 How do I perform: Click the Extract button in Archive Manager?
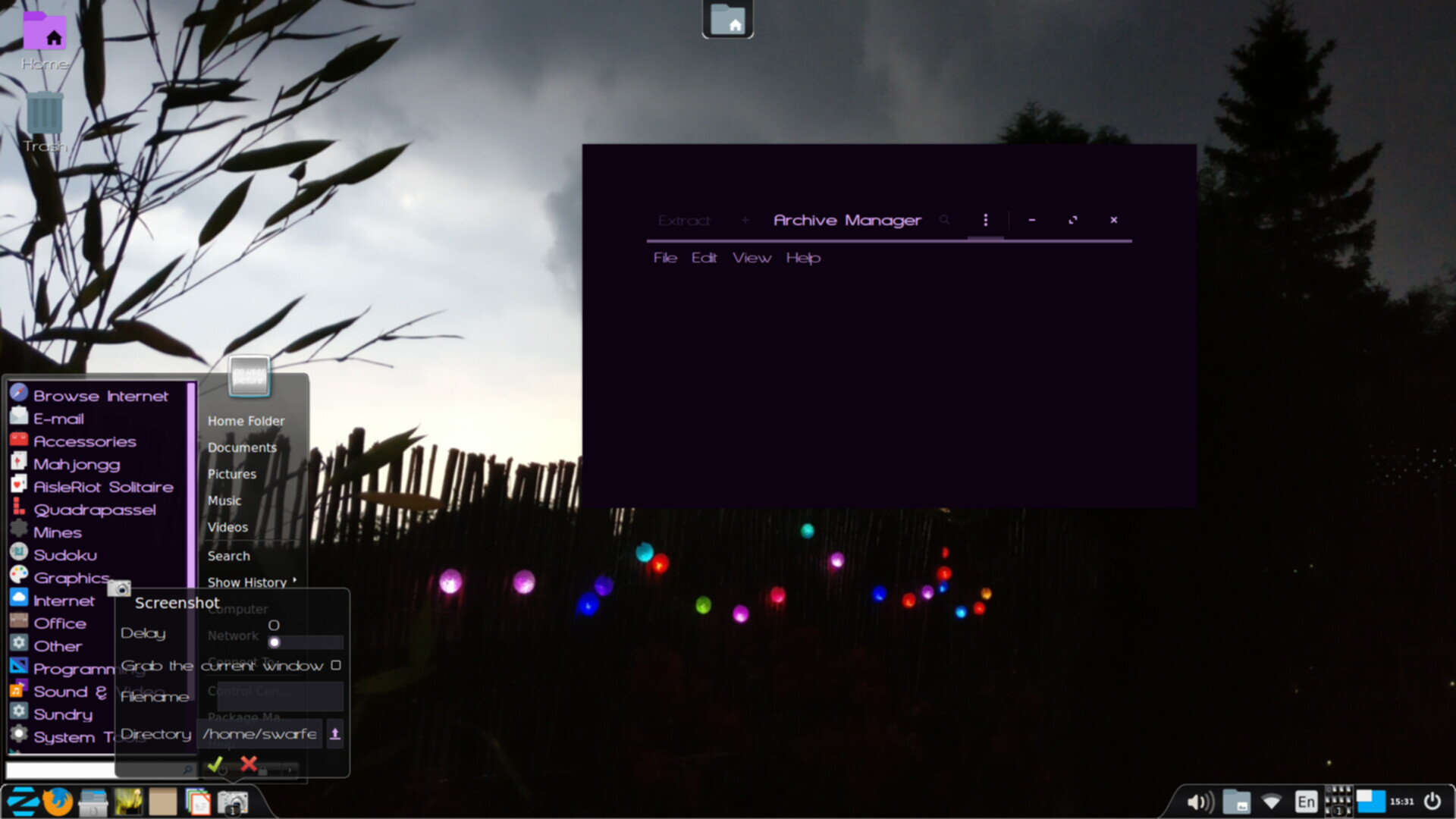[x=684, y=221]
